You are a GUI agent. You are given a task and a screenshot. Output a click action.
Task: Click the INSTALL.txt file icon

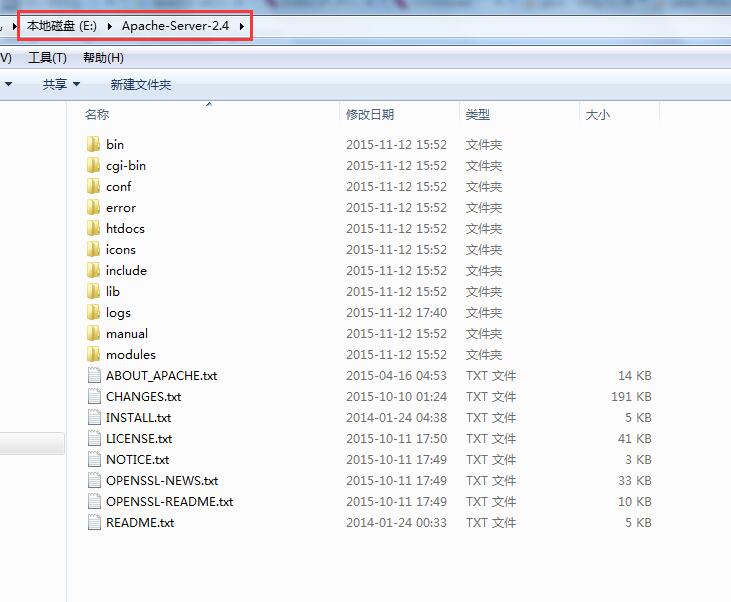coord(94,417)
